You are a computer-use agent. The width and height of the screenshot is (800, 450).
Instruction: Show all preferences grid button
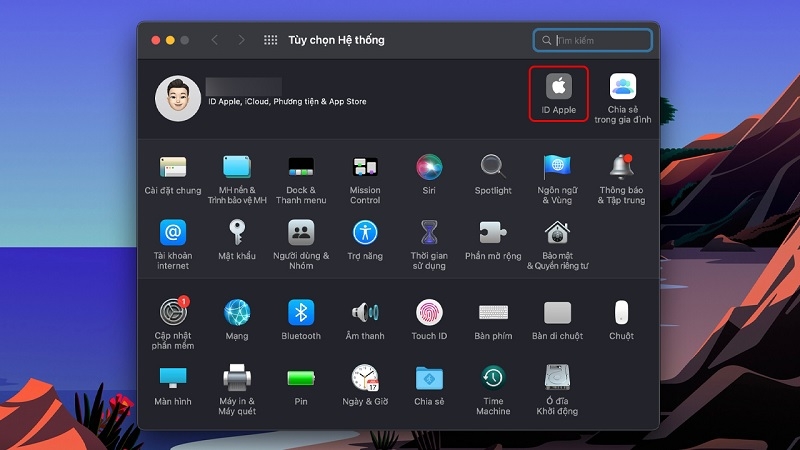[270, 40]
